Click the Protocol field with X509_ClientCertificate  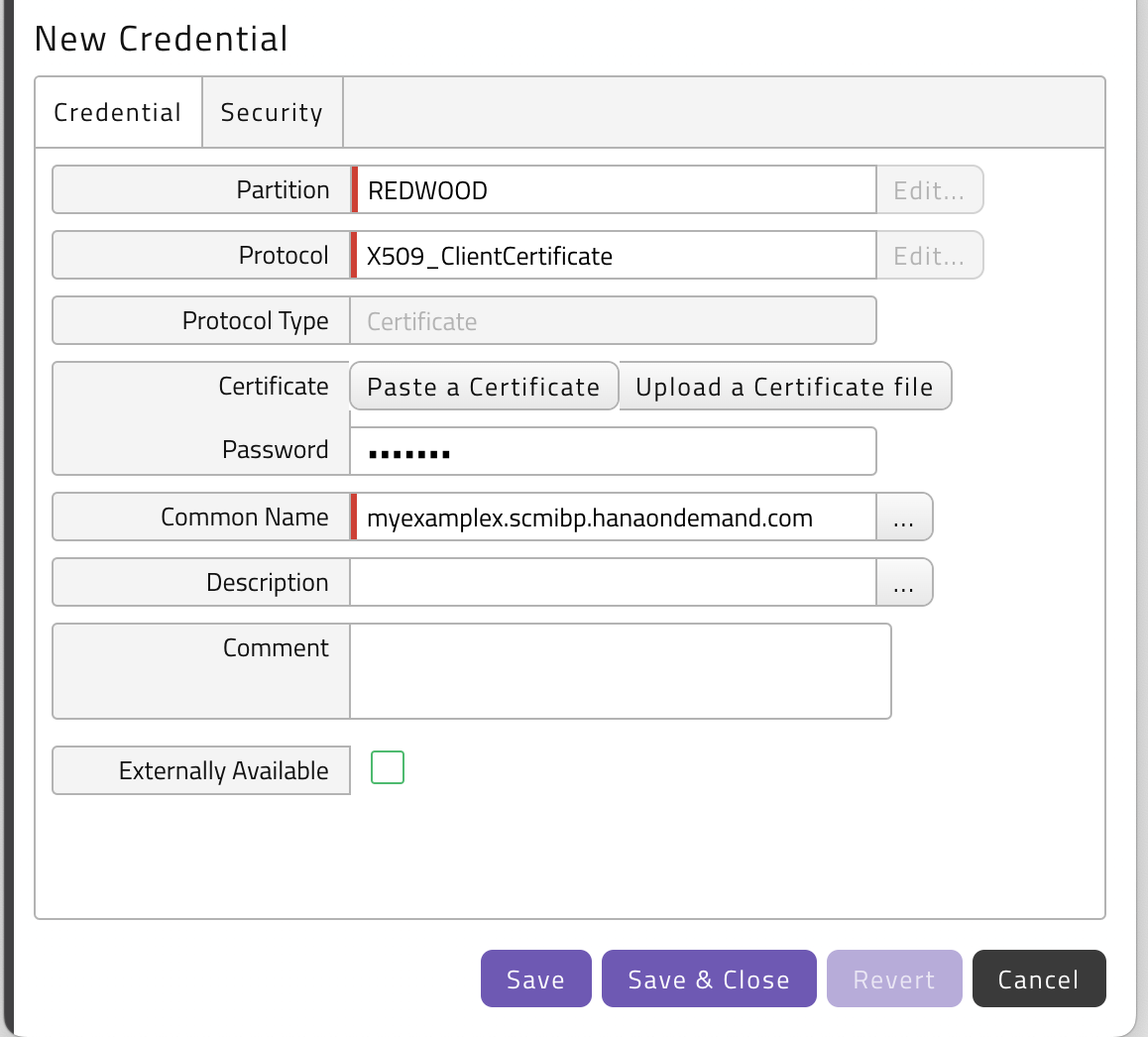(614, 255)
